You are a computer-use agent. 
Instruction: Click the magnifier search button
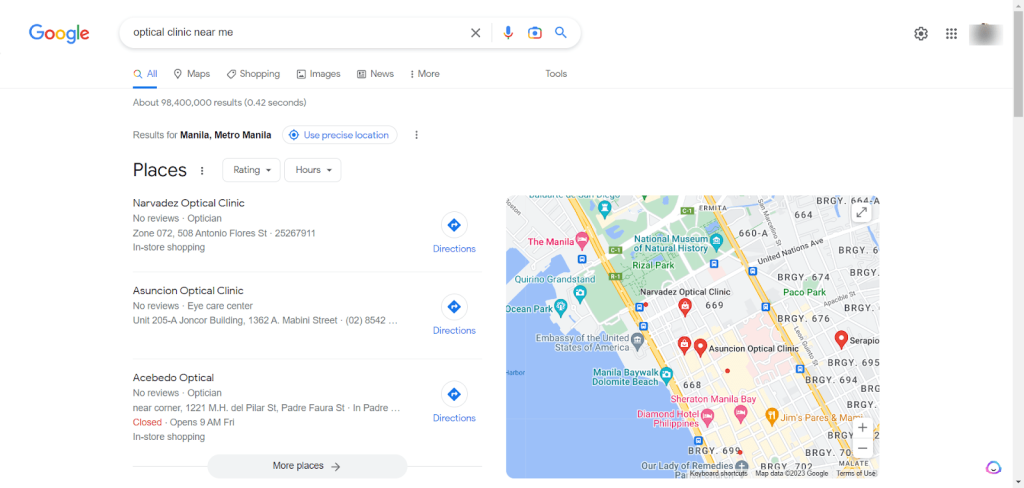point(561,33)
